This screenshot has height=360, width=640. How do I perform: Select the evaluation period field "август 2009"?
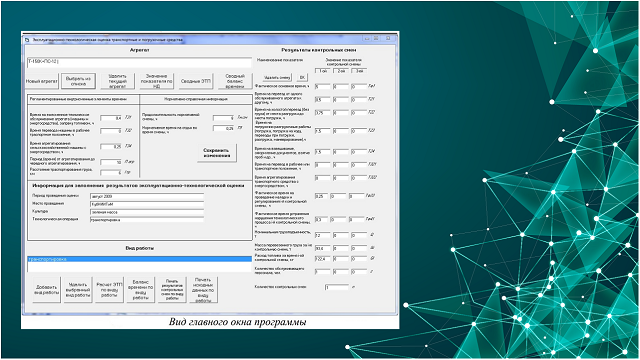pos(147,196)
